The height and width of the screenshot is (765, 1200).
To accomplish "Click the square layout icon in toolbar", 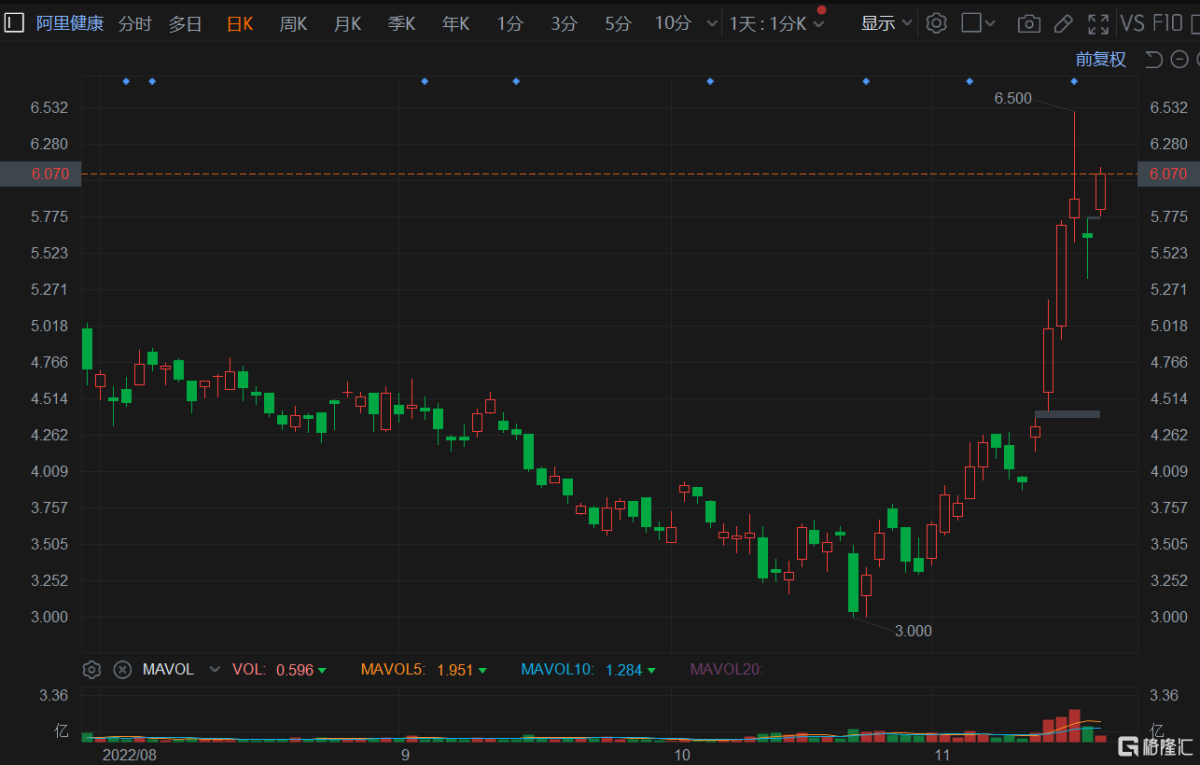I will coord(971,23).
